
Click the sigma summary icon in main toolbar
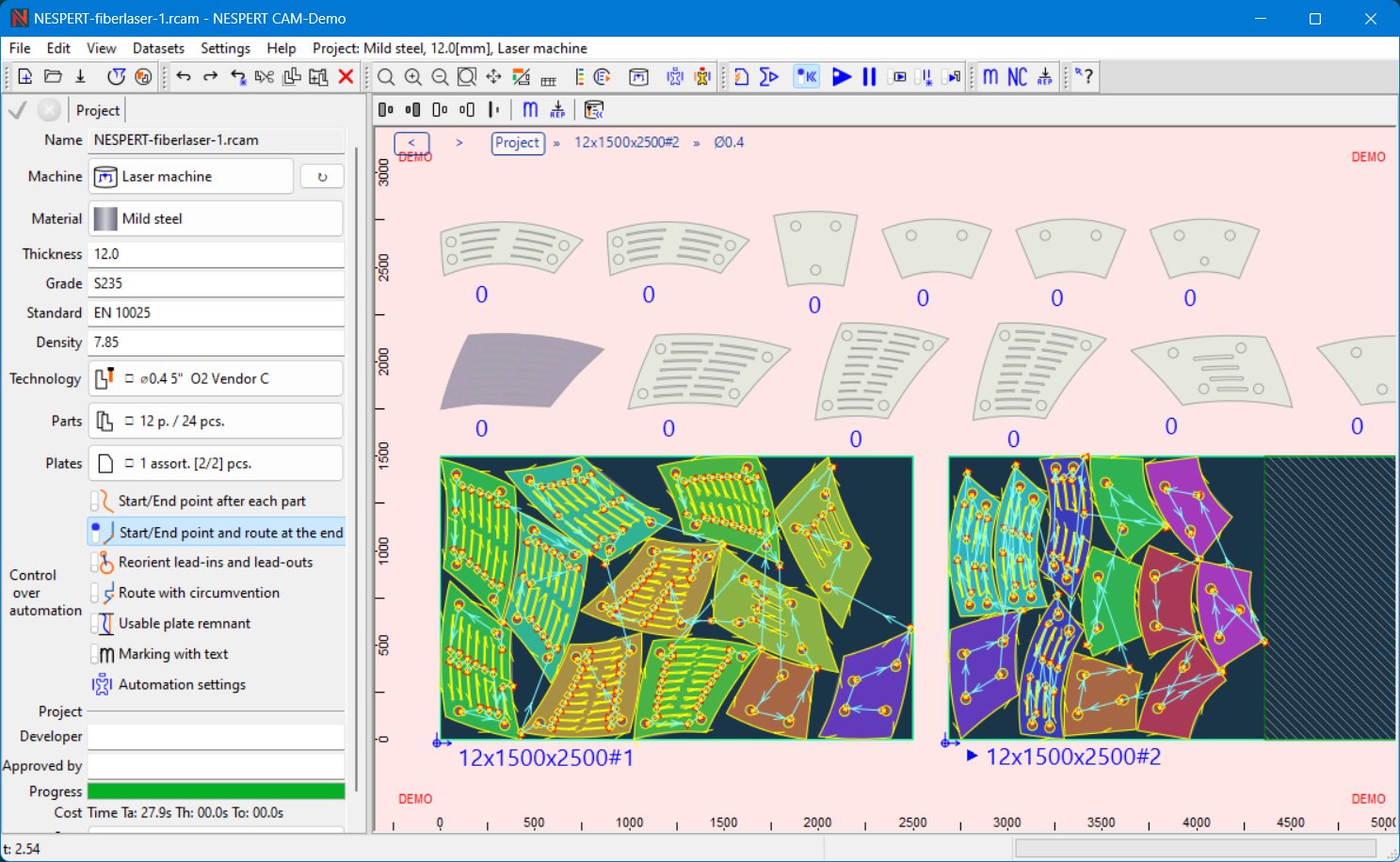pyautogui.click(x=769, y=77)
